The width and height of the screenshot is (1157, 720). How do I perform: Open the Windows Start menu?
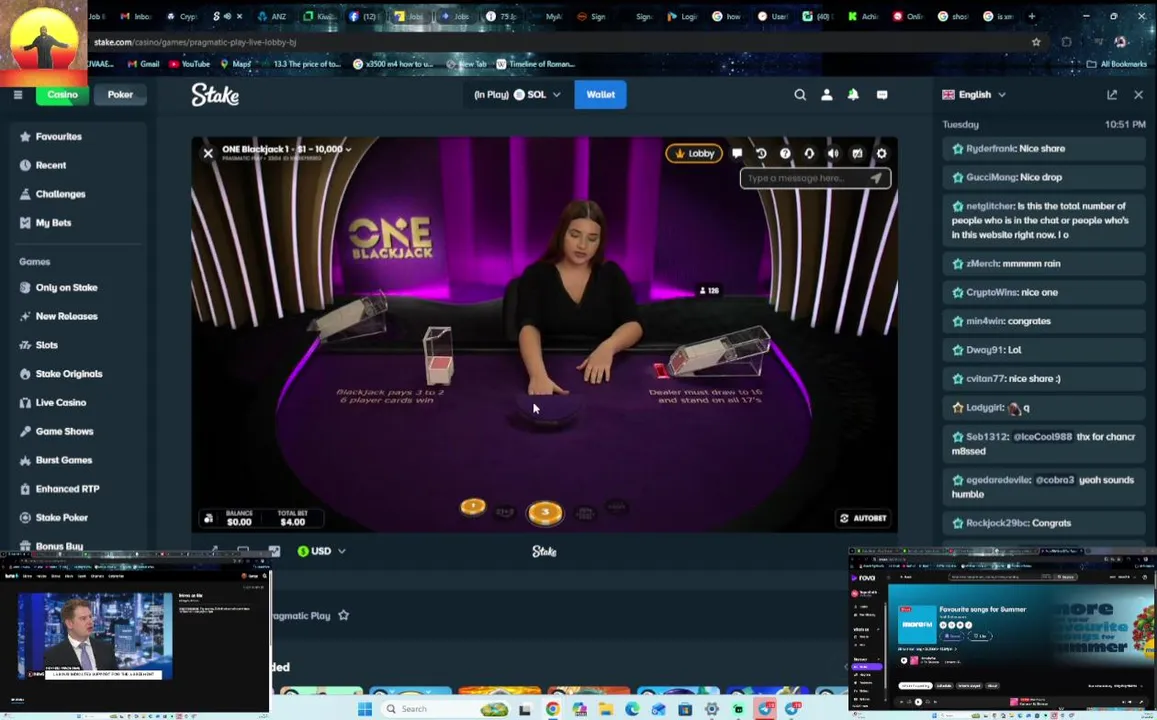(365, 709)
